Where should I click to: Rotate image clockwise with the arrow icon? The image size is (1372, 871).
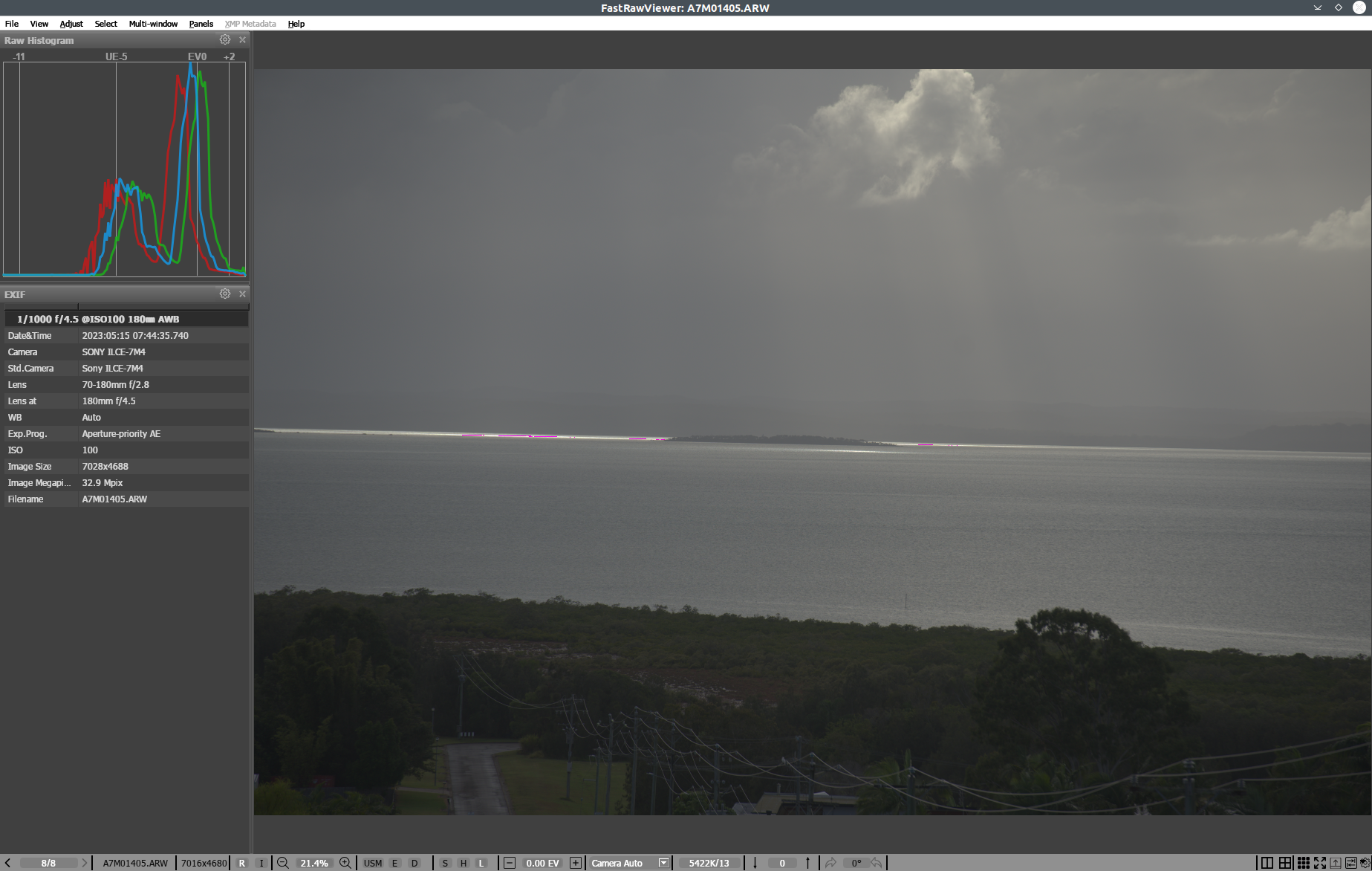pyautogui.click(x=830, y=863)
